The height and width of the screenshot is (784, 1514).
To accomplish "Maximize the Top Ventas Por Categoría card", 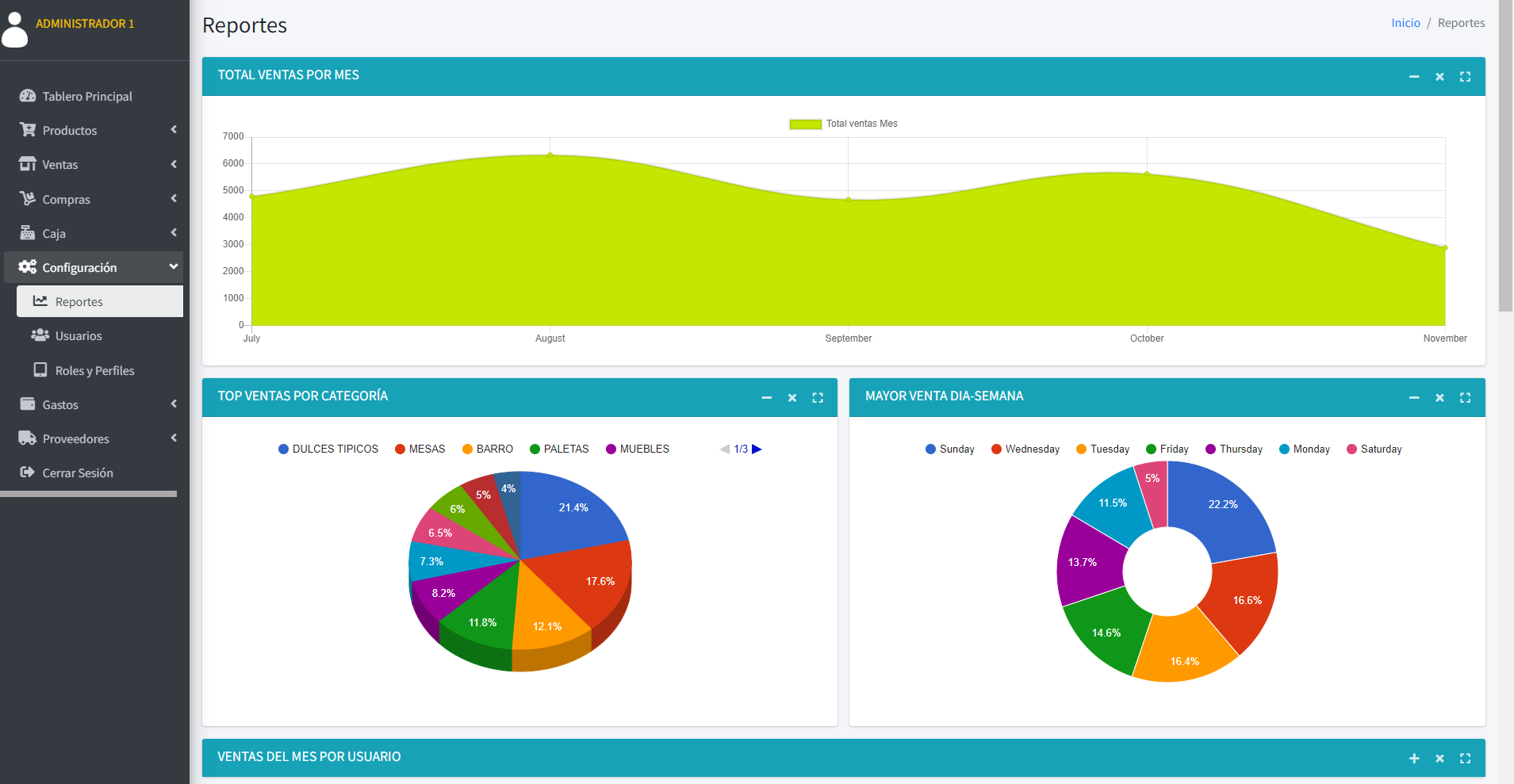I will click(818, 398).
